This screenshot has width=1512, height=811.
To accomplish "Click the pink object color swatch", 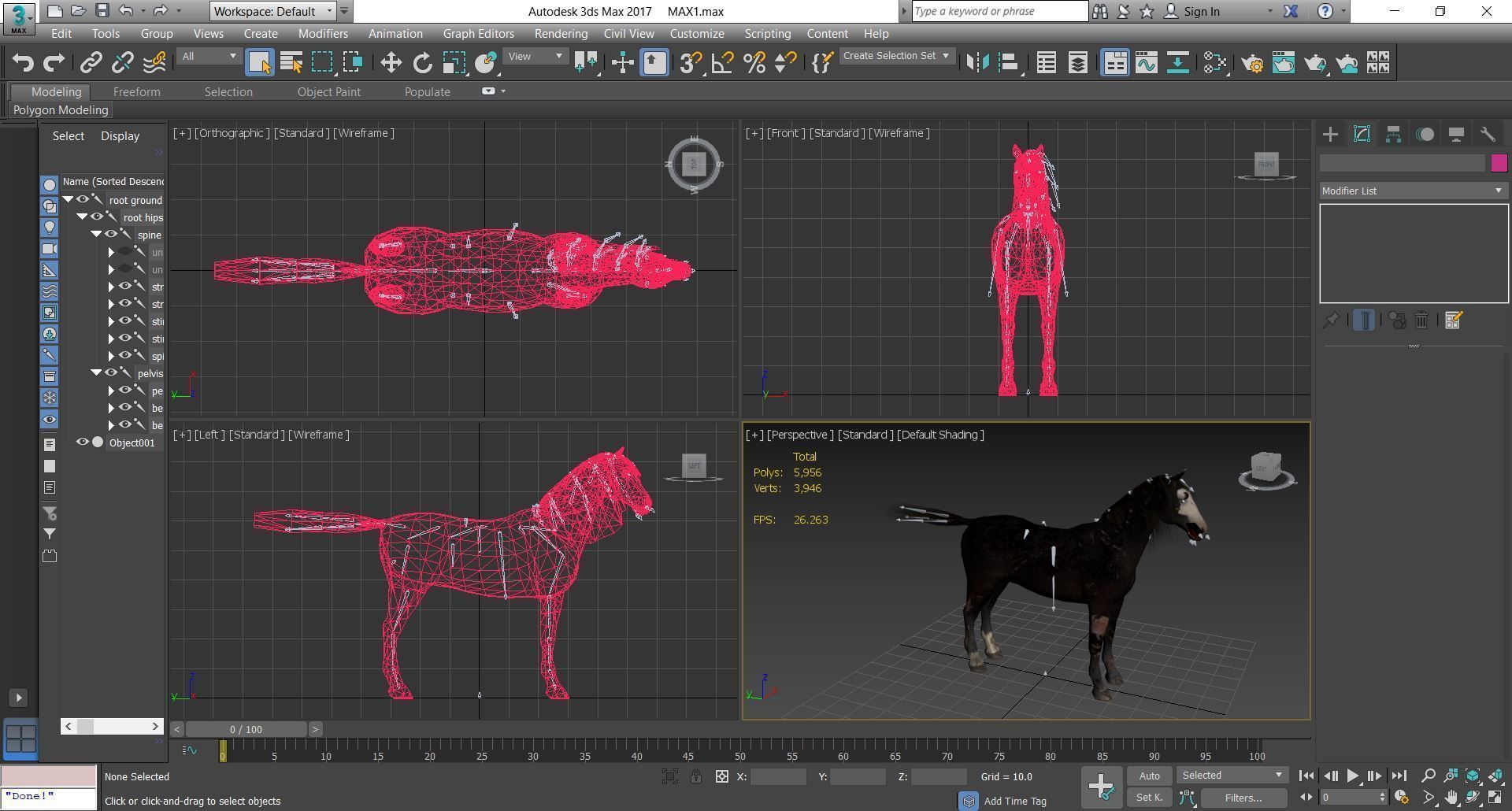I will (1499, 163).
